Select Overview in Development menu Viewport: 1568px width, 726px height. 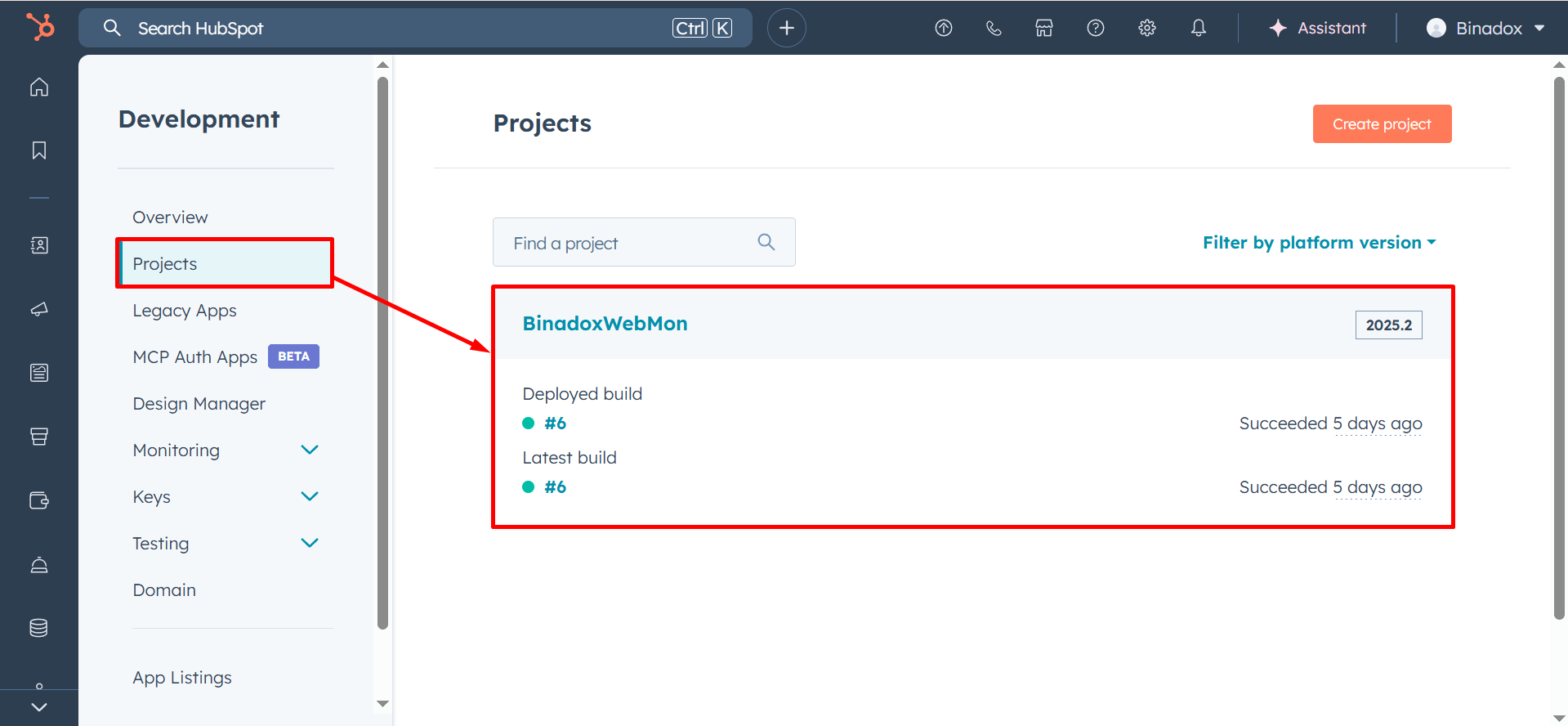point(170,217)
